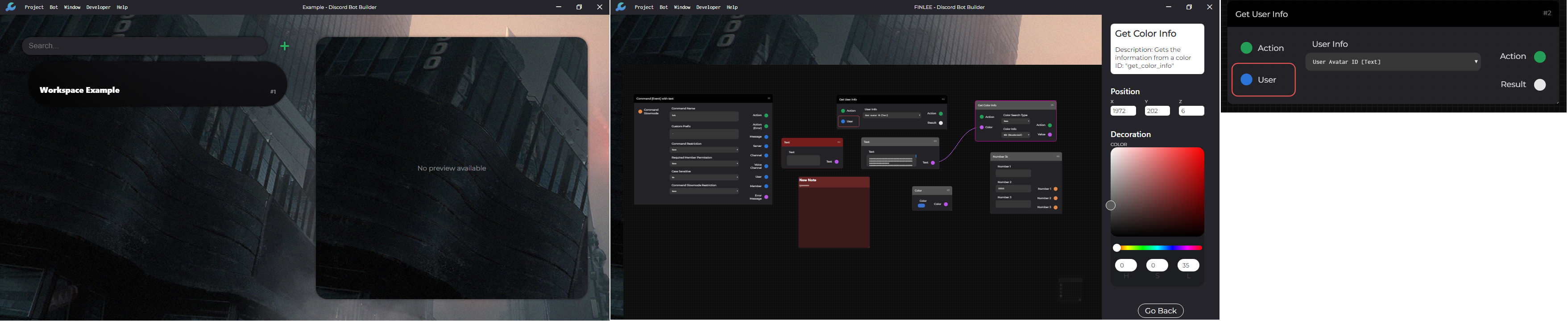
Task: Click the white Result port in the enlarged node
Action: 1539,85
